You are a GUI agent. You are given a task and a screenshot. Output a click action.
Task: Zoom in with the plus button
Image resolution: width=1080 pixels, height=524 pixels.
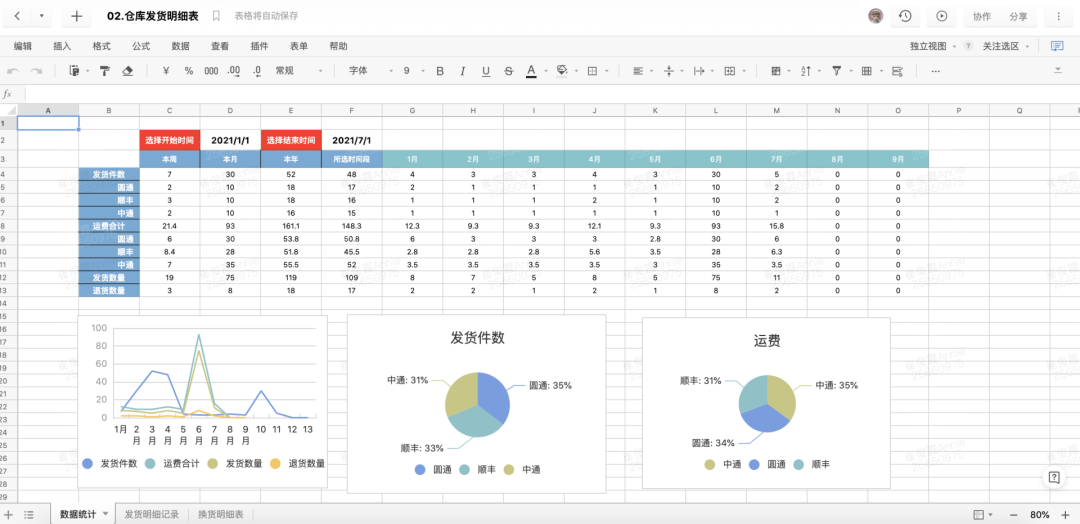(x=1065, y=514)
